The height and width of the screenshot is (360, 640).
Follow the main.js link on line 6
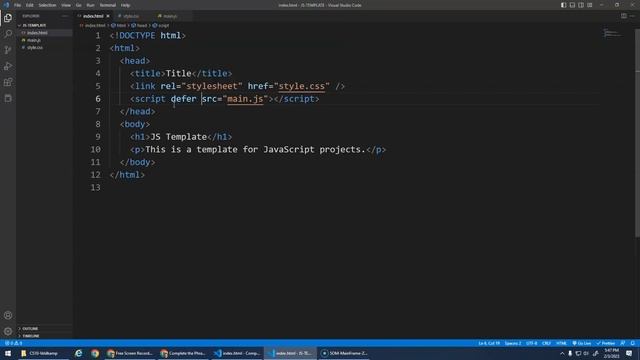point(245,99)
